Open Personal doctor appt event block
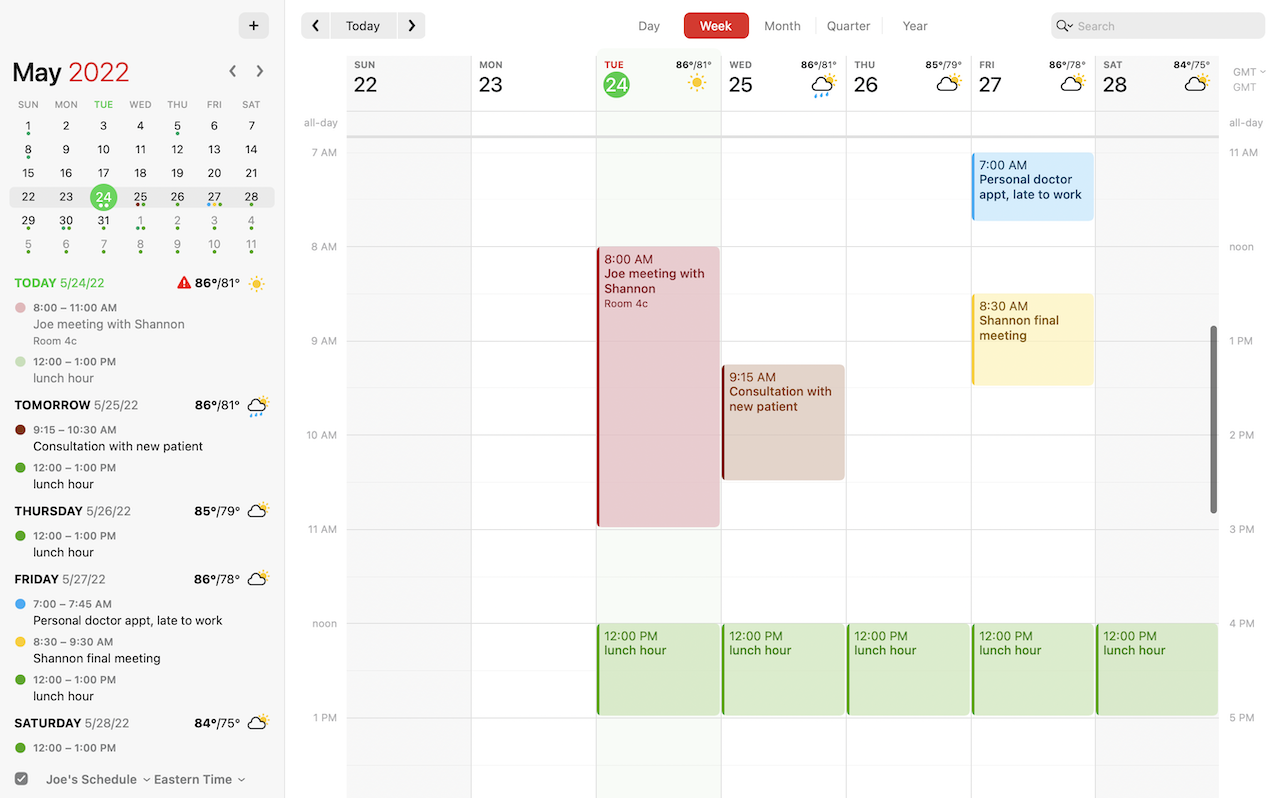This screenshot has height=798, width=1280. (x=1033, y=186)
